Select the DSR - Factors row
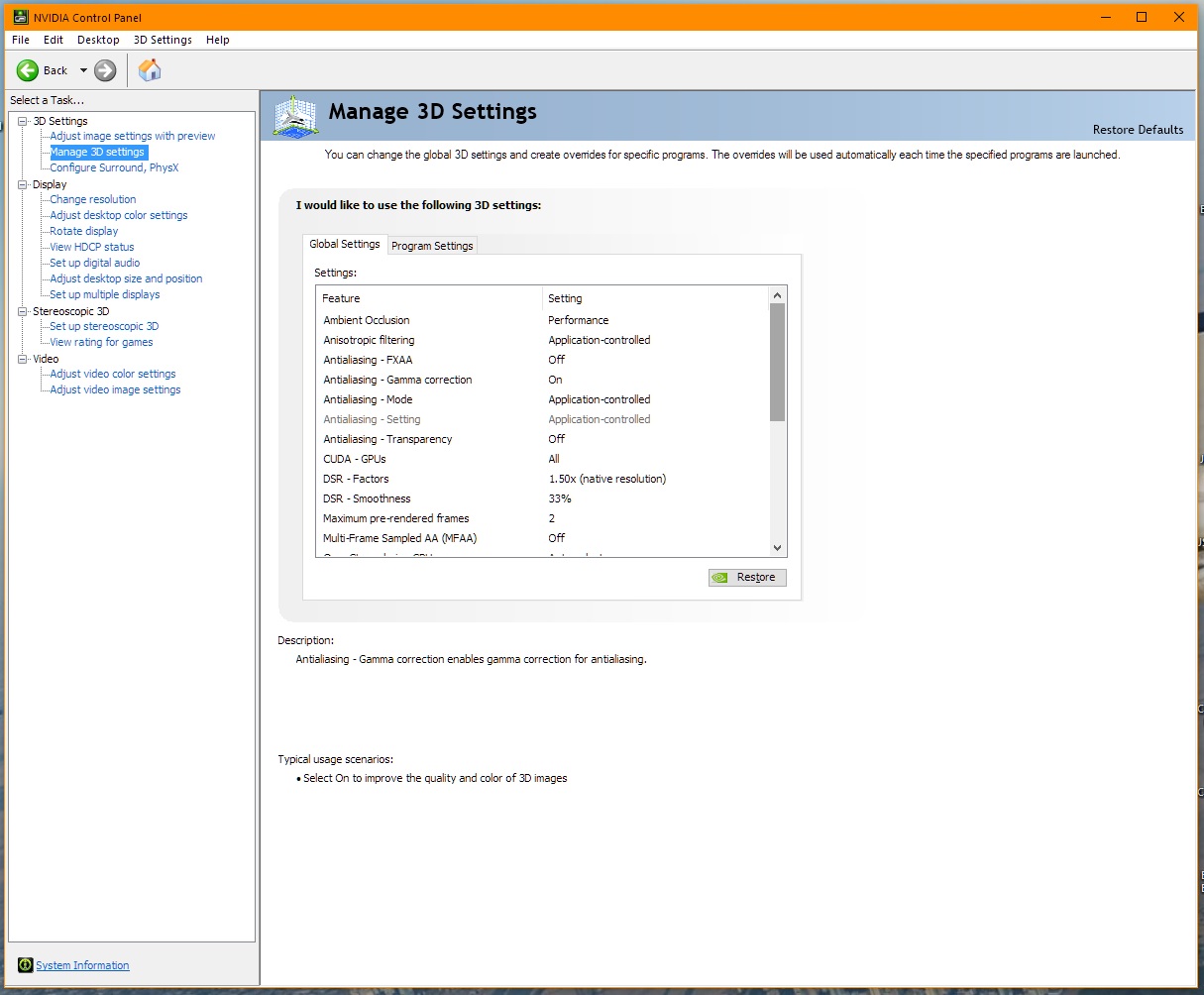The image size is (1204, 995). pos(542,479)
